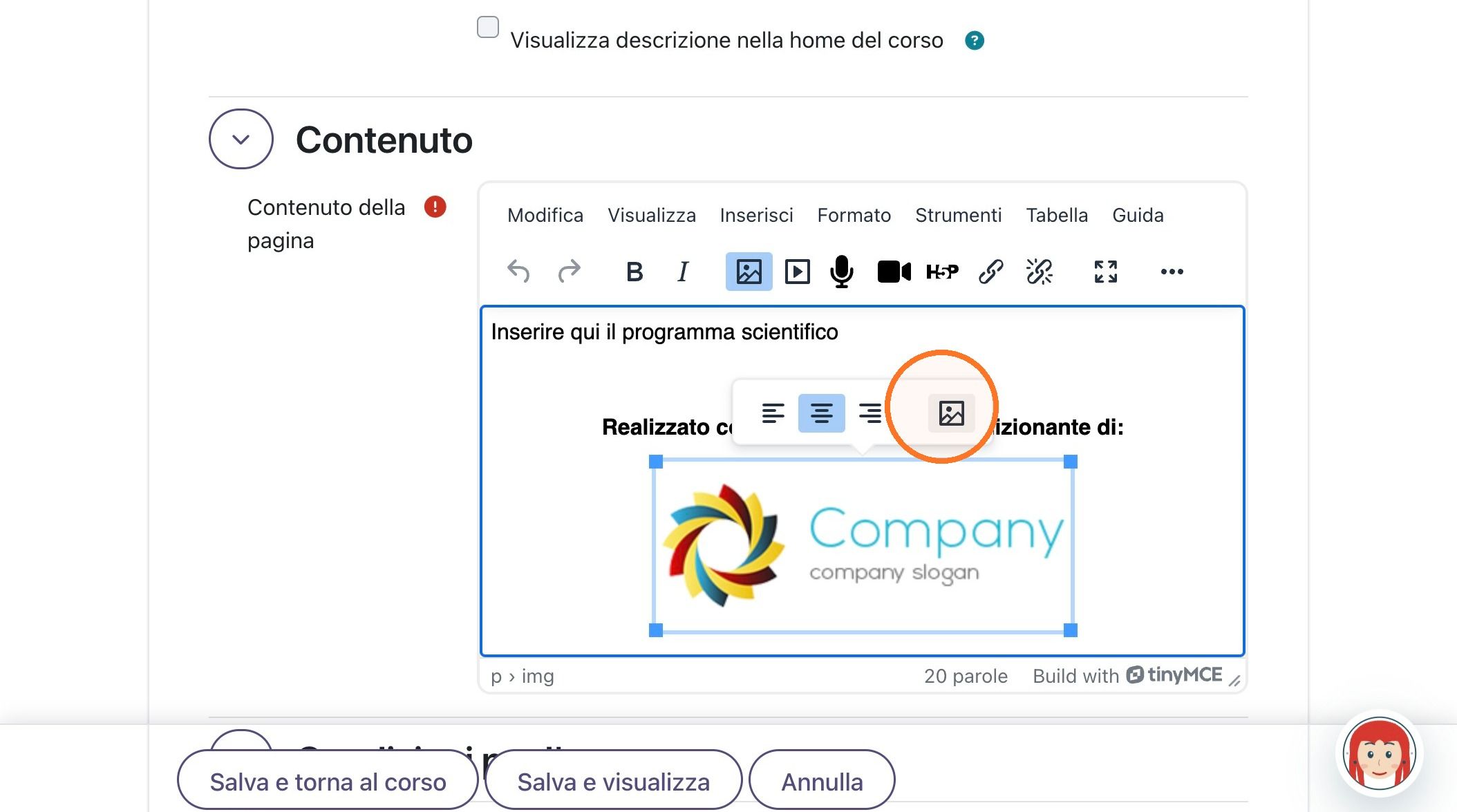Click the img element in path bar
Viewport: 1457px width, 812px height.
click(x=538, y=676)
